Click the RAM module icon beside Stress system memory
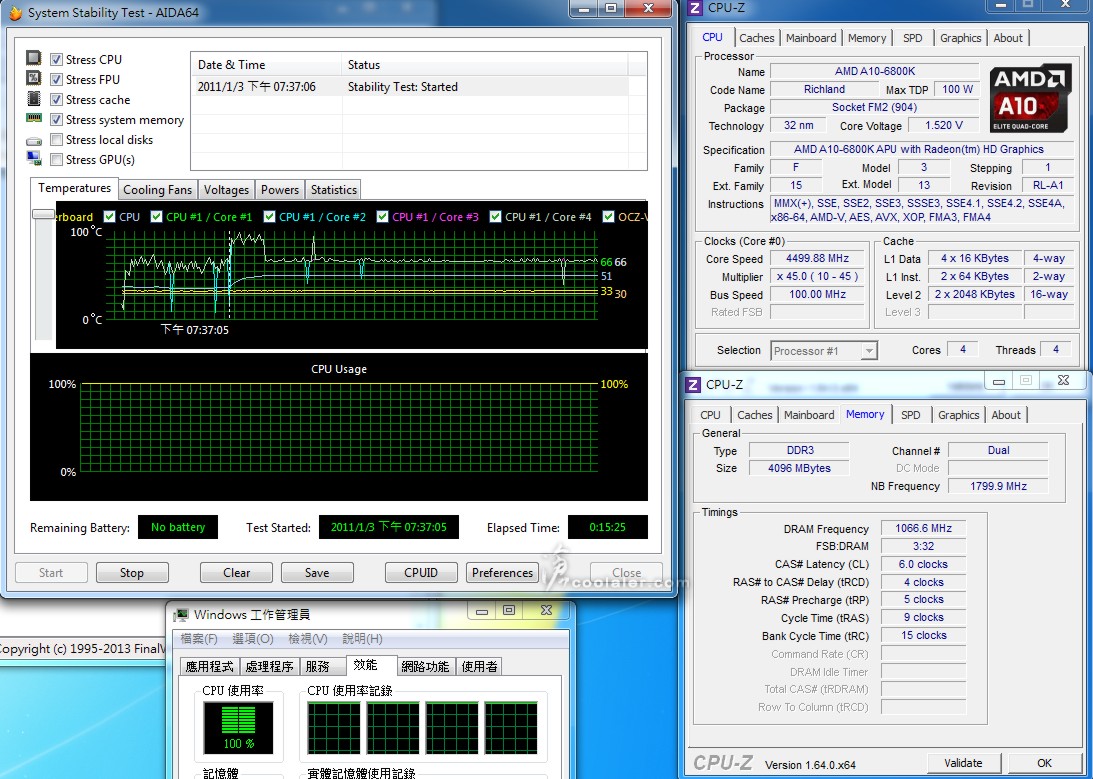Image resolution: width=1093 pixels, height=779 pixels. (33, 118)
